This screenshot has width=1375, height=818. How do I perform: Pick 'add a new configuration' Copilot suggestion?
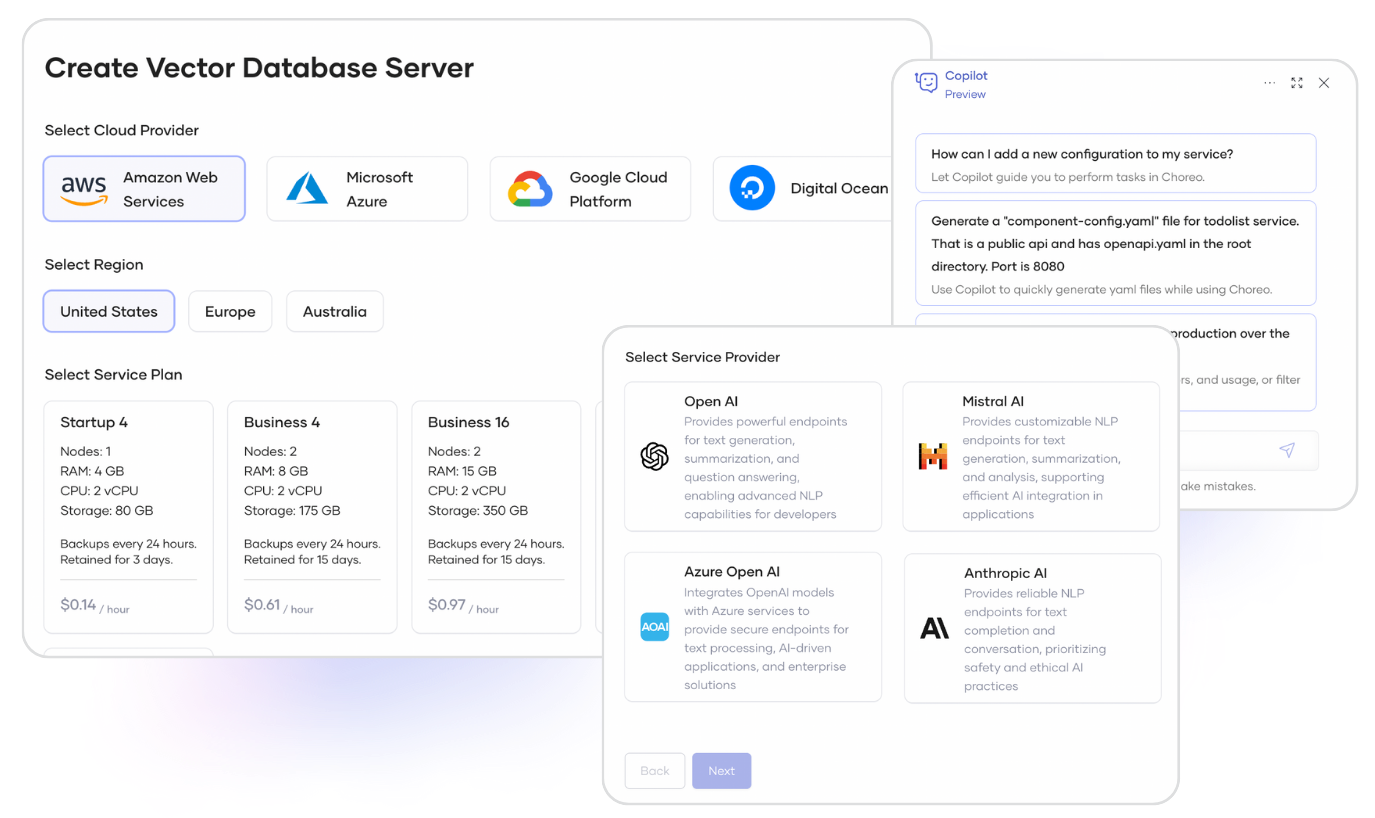pyautogui.click(x=1116, y=163)
